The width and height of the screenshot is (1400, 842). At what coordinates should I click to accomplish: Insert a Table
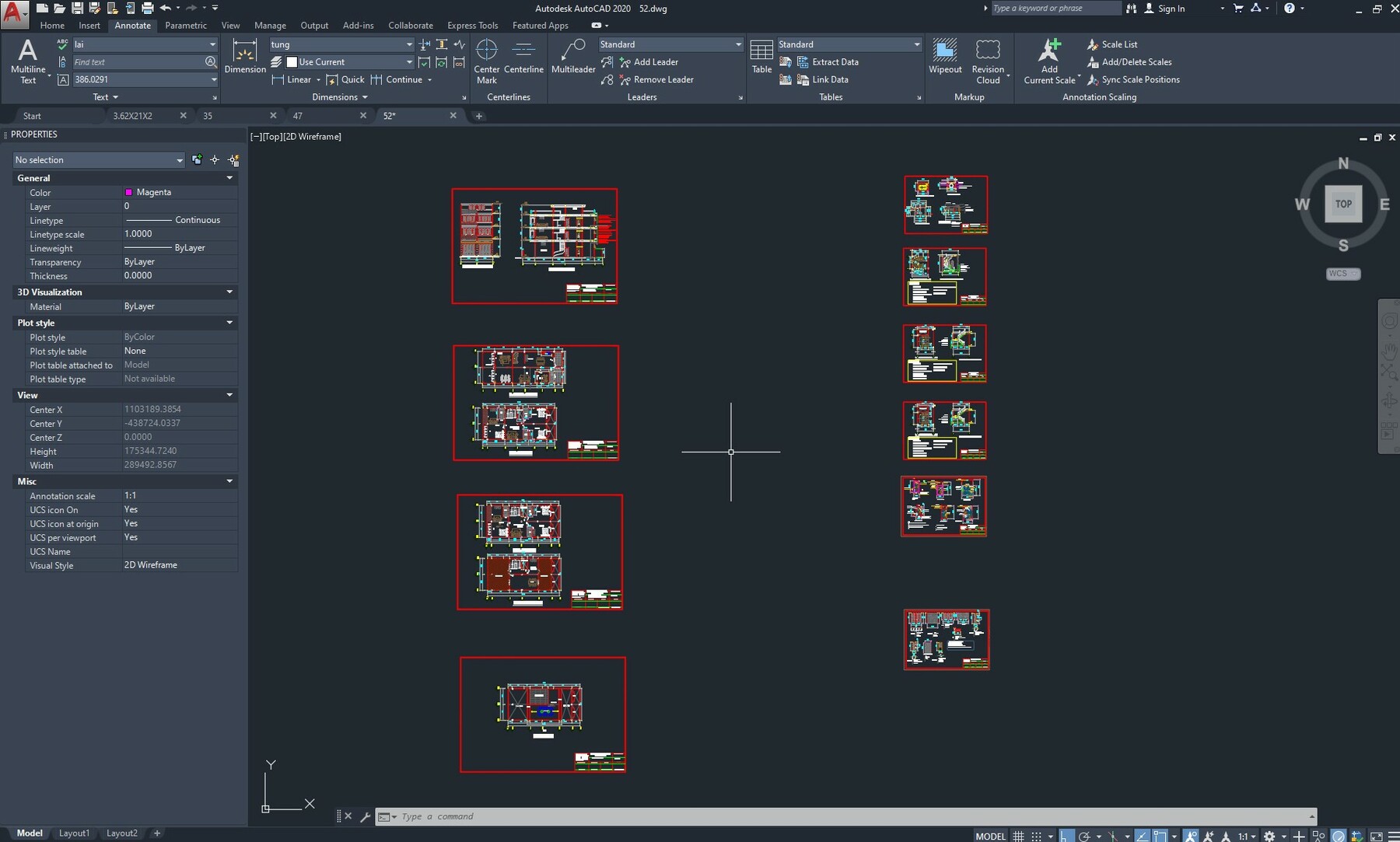(761, 58)
